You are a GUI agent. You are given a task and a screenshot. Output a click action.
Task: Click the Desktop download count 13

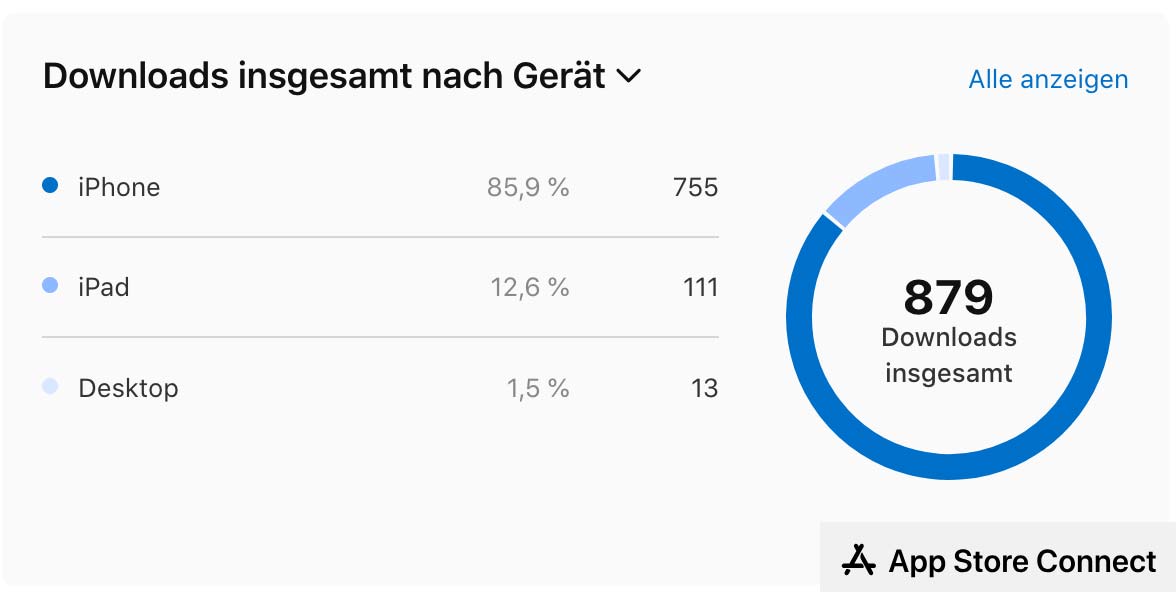704,388
